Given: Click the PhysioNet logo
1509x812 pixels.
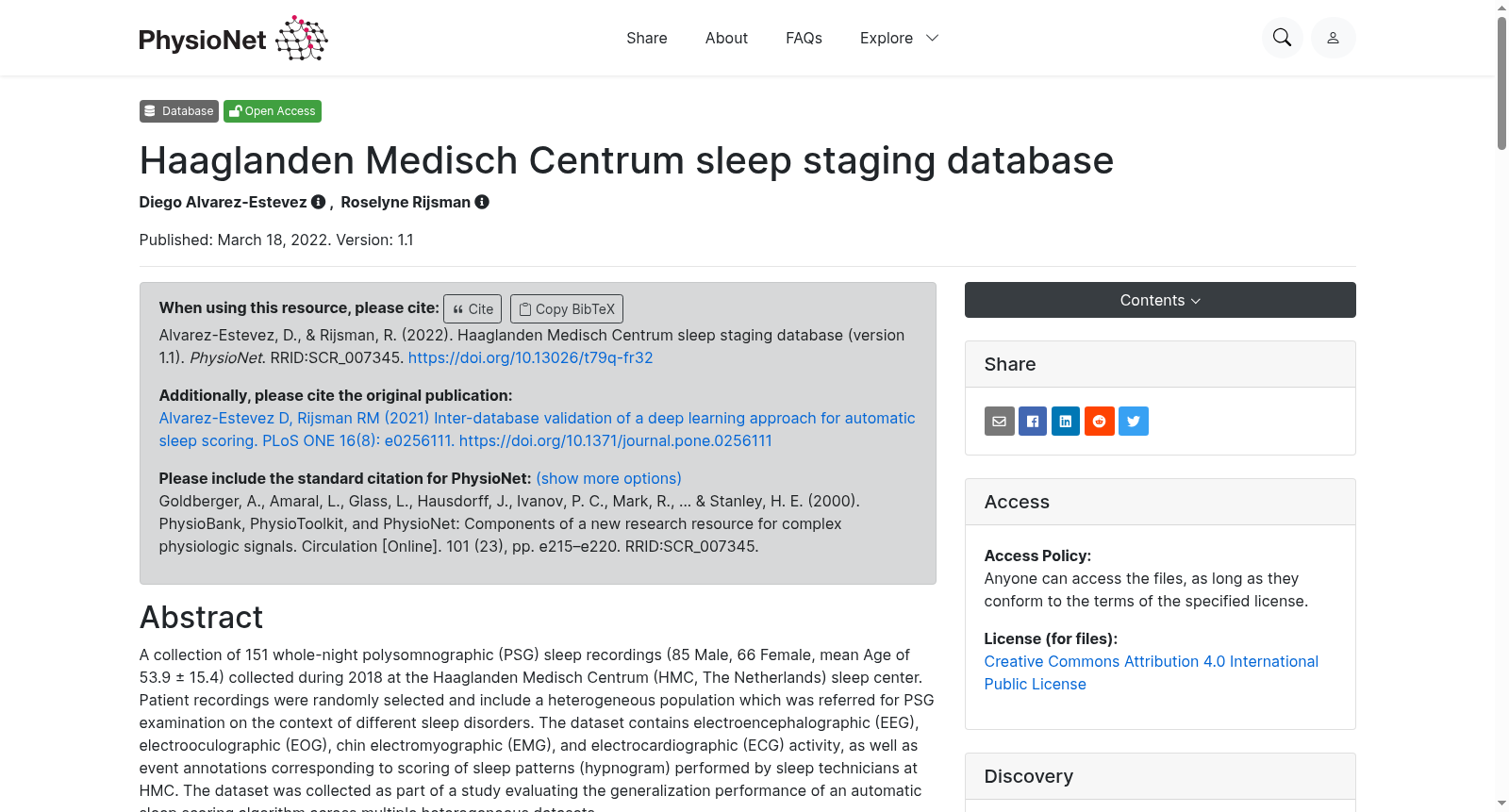Looking at the screenshot, I should (233, 38).
